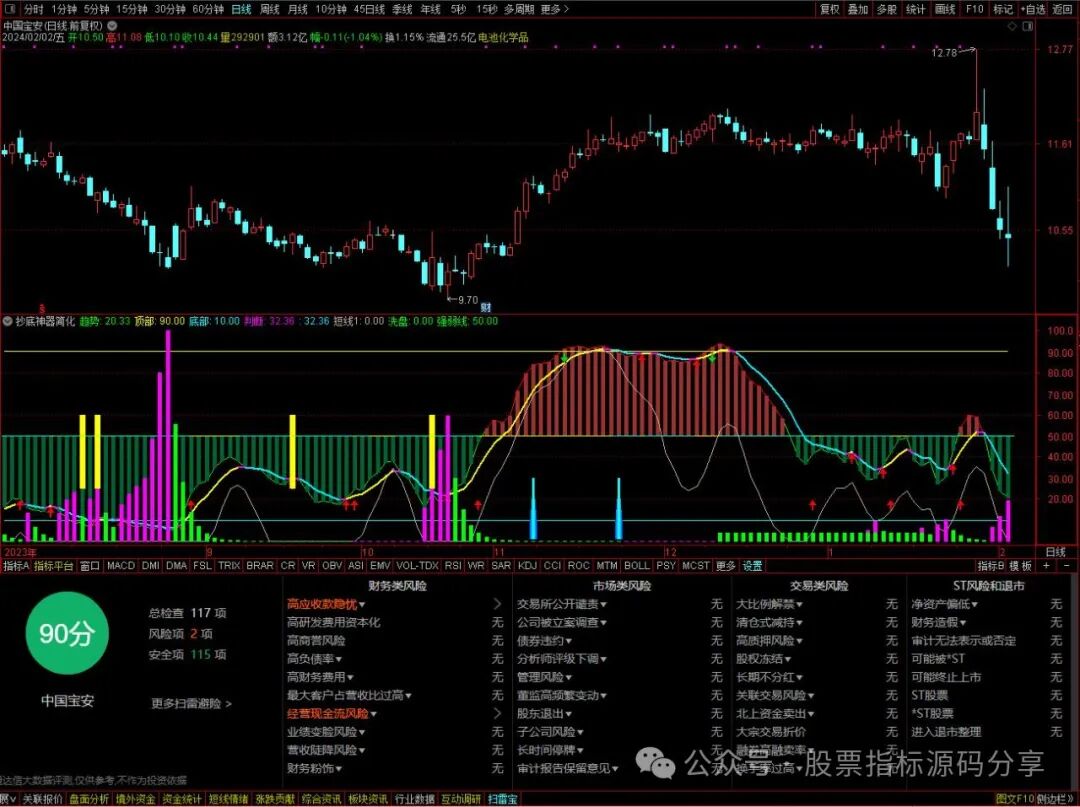Image resolution: width=1080 pixels, height=807 pixels.
Task: Expand the 交易所公开谴责 item
Action: (562, 604)
